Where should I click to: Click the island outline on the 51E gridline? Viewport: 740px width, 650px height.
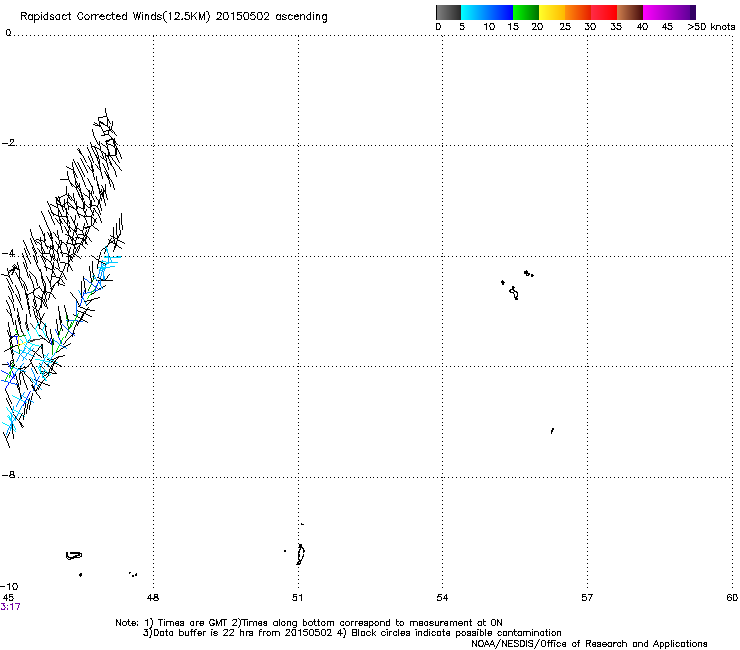(300, 554)
